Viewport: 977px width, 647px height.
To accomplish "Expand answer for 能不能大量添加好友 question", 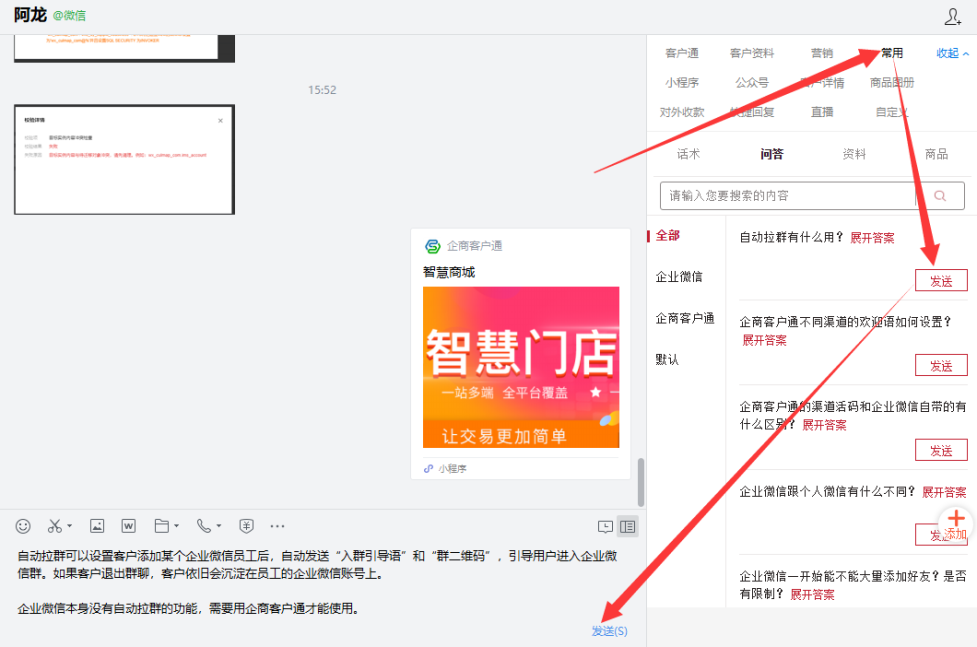I will coord(812,595).
